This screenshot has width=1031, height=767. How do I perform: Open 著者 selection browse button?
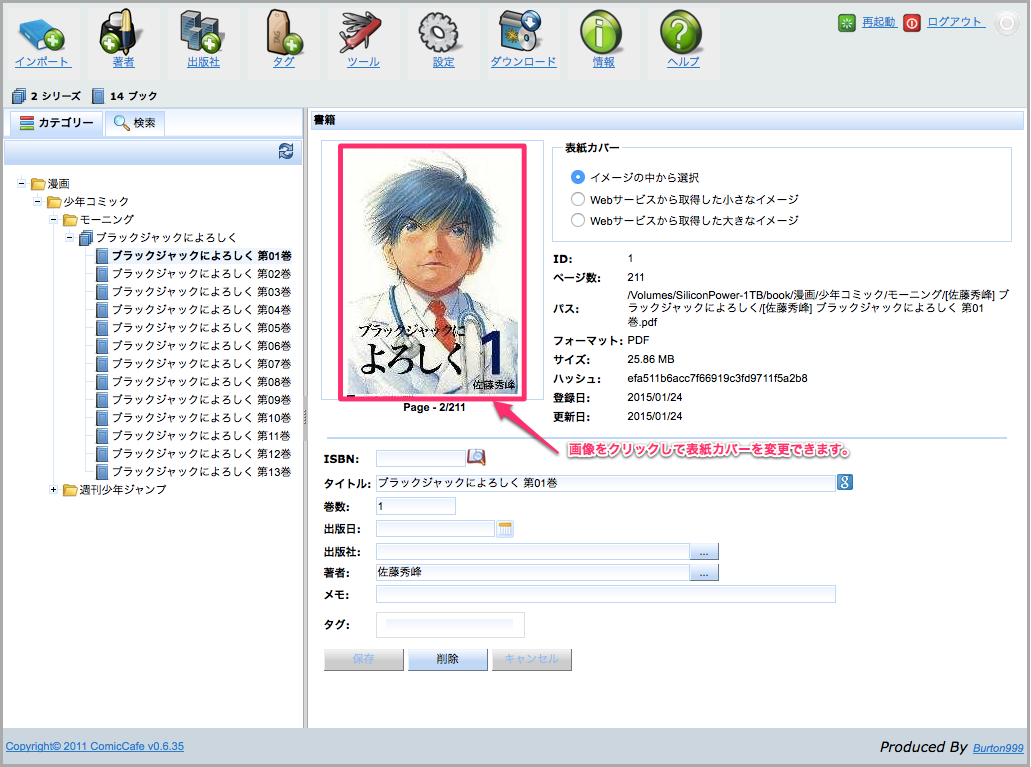(704, 572)
